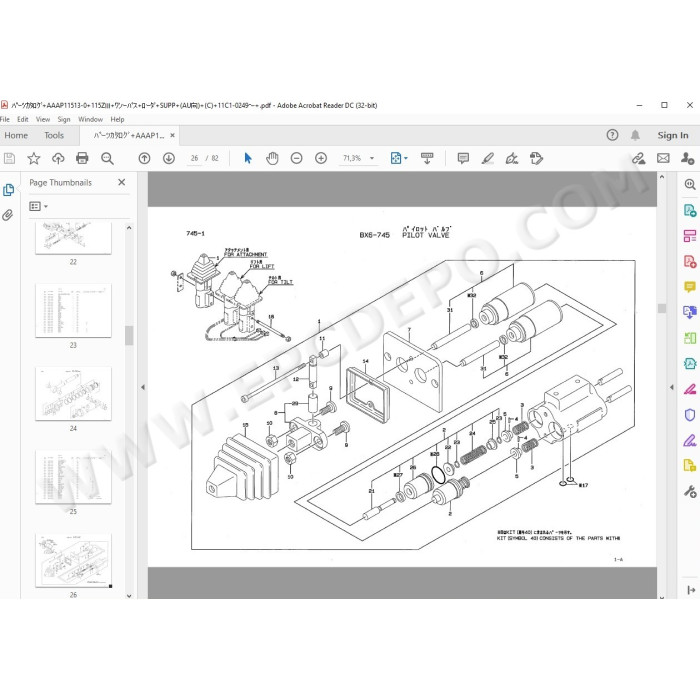This screenshot has width=700, height=700.
Task: Open the find text magnifier tool
Action: tap(107, 158)
